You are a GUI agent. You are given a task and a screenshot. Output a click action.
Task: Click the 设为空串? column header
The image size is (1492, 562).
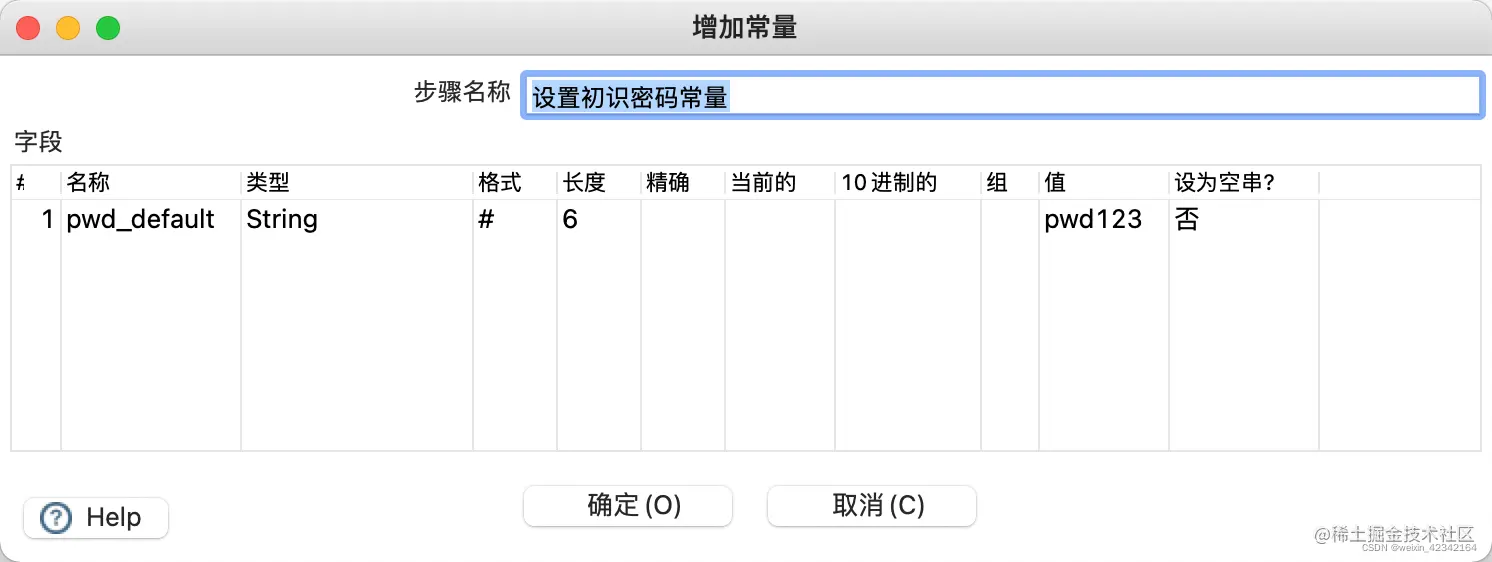point(1244,183)
